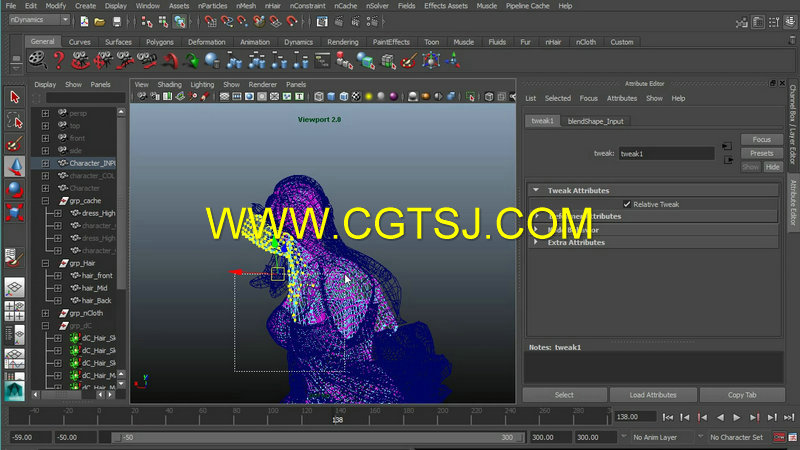Expand the persp camera node
This screenshot has height=450, width=800.
[45, 113]
